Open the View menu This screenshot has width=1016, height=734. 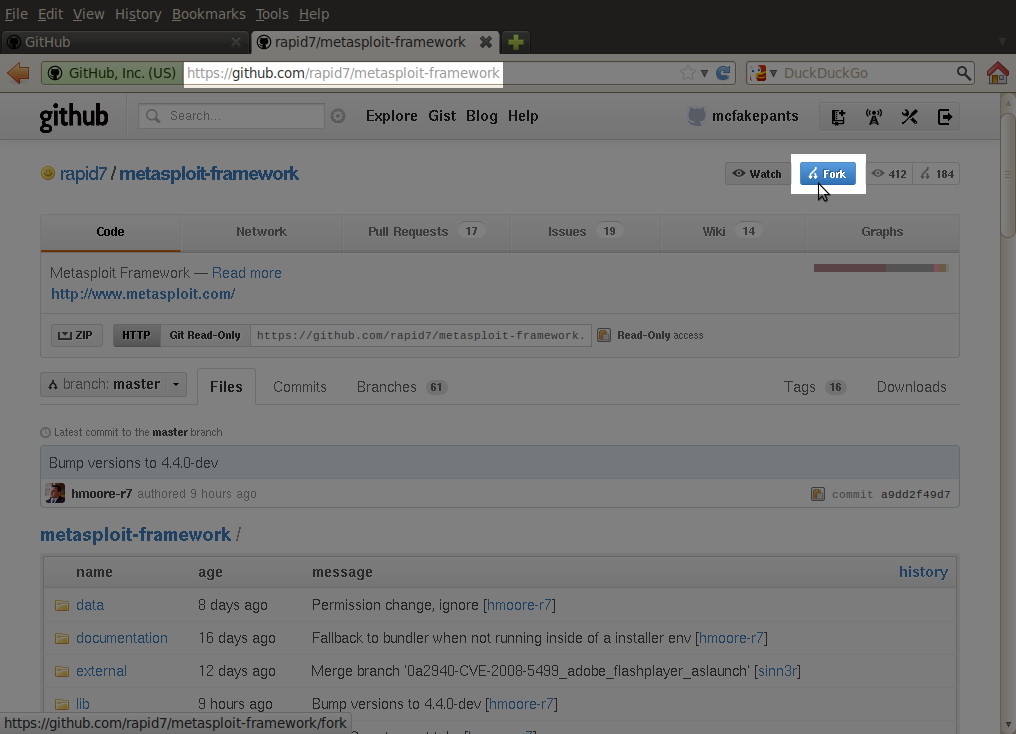click(88, 14)
